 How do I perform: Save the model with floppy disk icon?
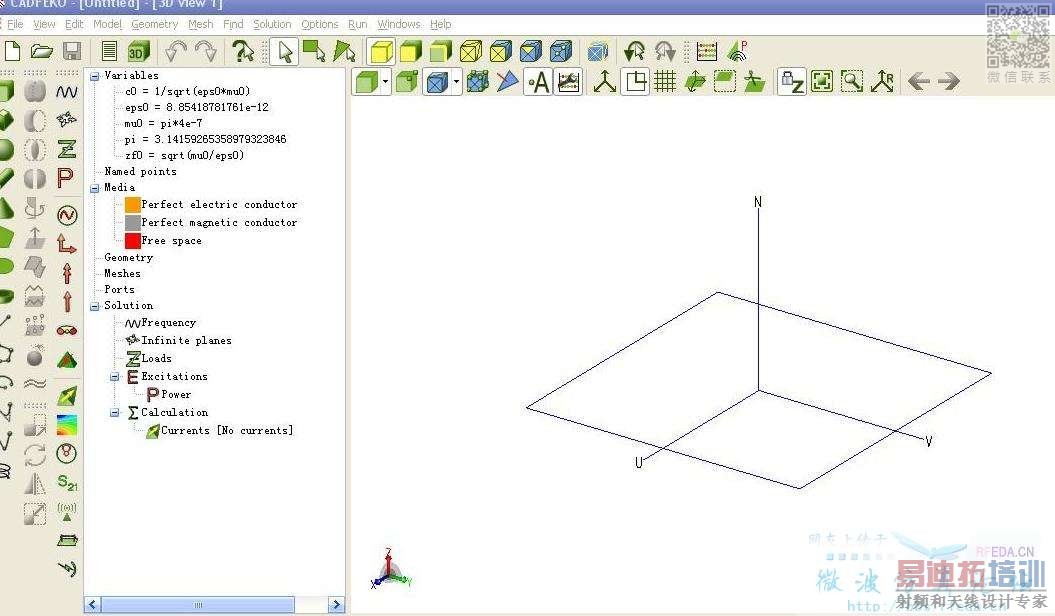click(x=71, y=51)
